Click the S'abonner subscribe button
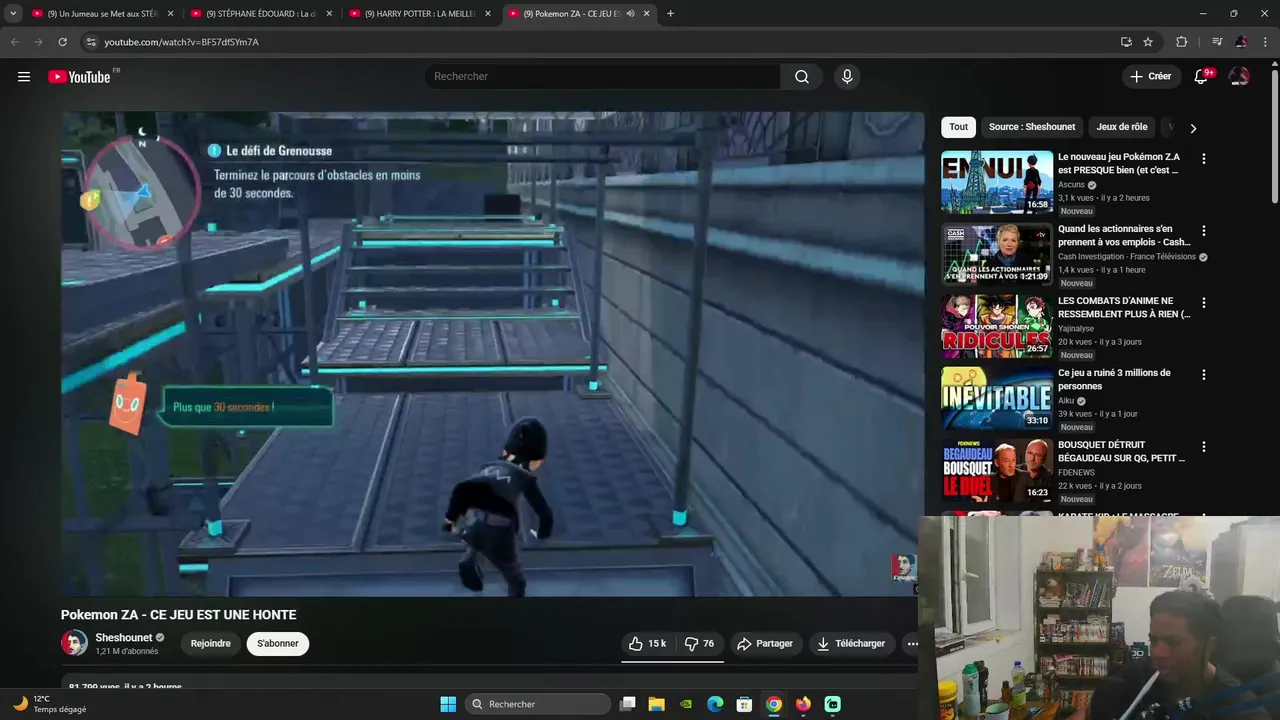This screenshot has width=1280, height=720. [278, 644]
